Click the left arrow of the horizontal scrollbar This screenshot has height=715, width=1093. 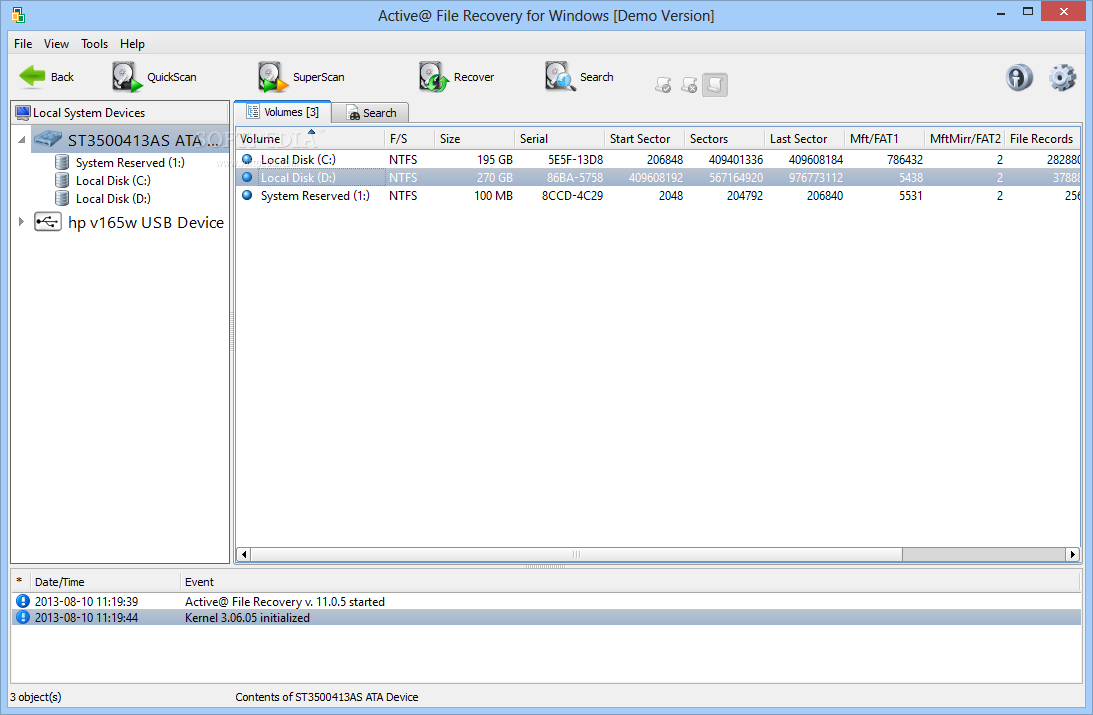(x=243, y=555)
